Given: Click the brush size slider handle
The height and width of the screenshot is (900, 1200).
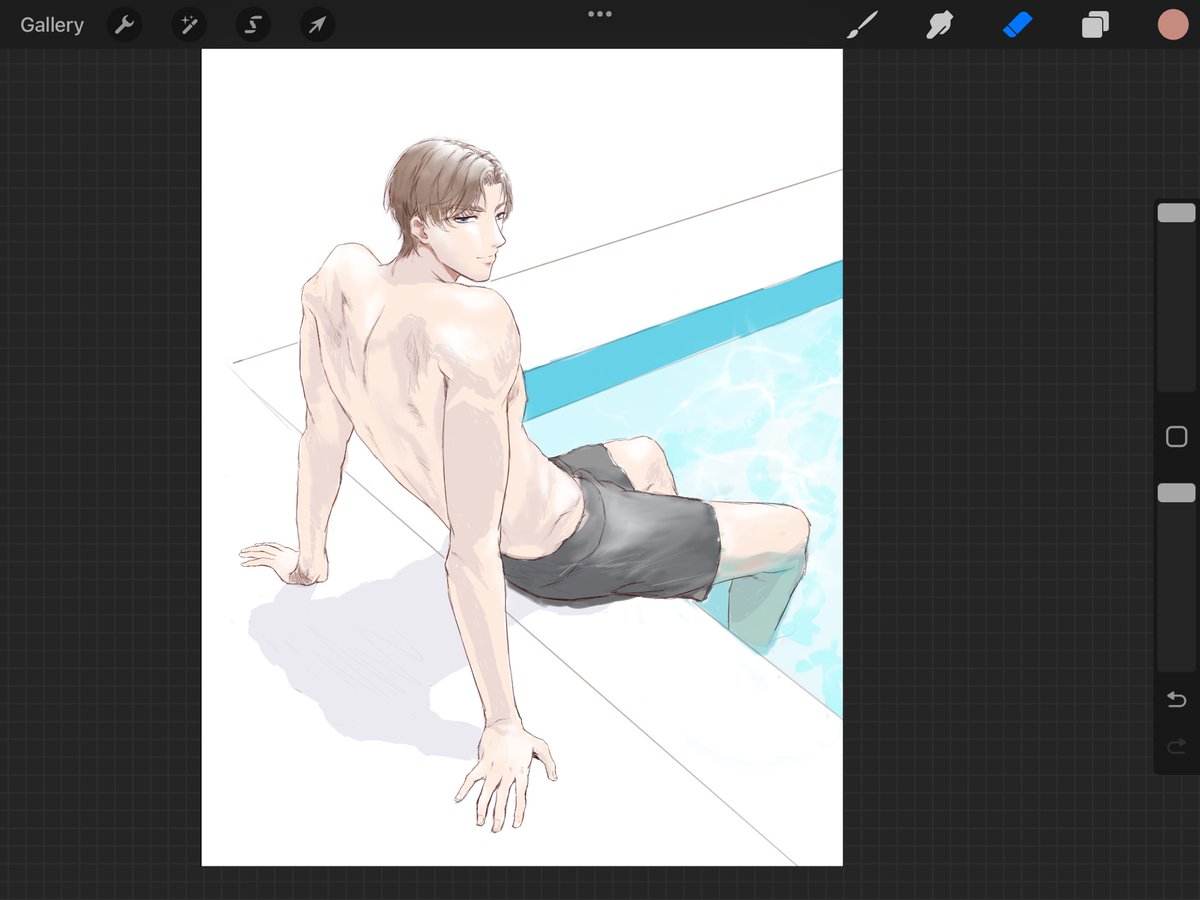Looking at the screenshot, I should click(1176, 213).
